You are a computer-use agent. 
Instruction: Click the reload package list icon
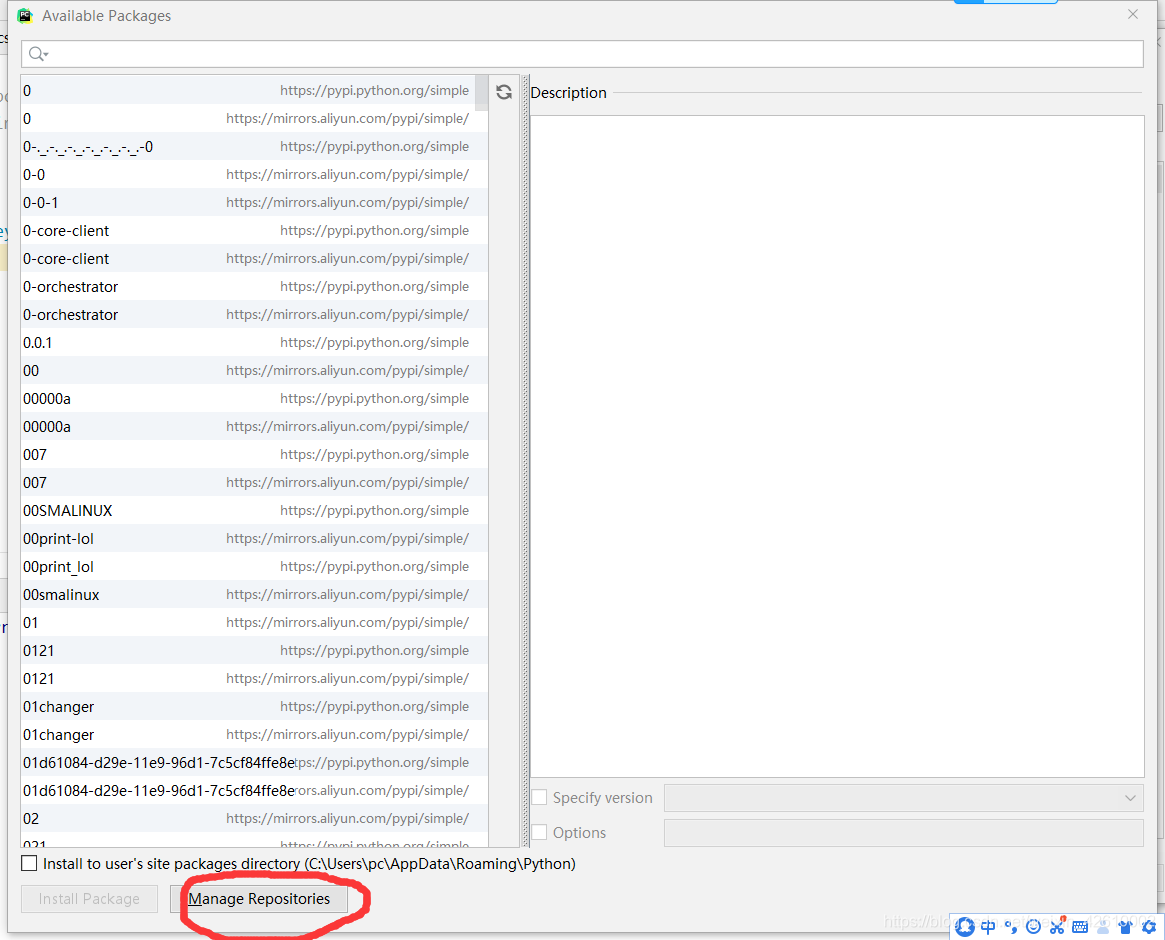(x=504, y=91)
